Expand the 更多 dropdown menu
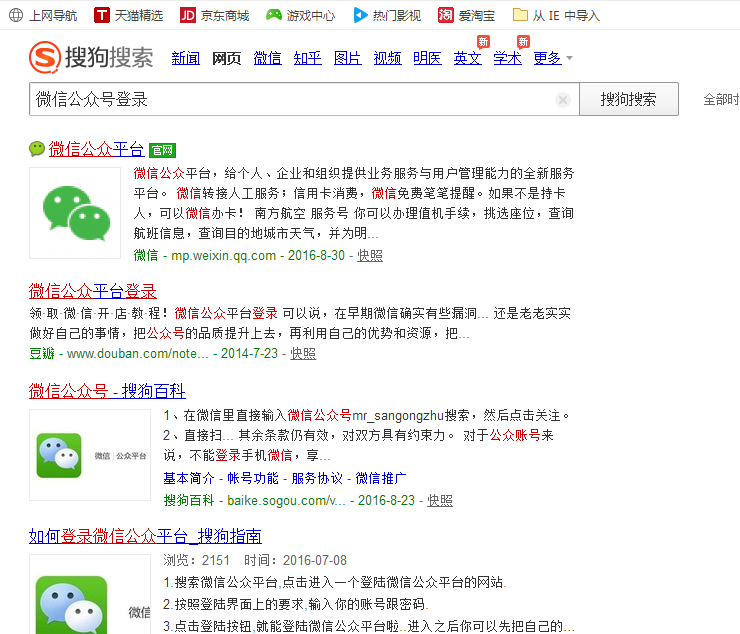740x634 pixels. (553, 58)
